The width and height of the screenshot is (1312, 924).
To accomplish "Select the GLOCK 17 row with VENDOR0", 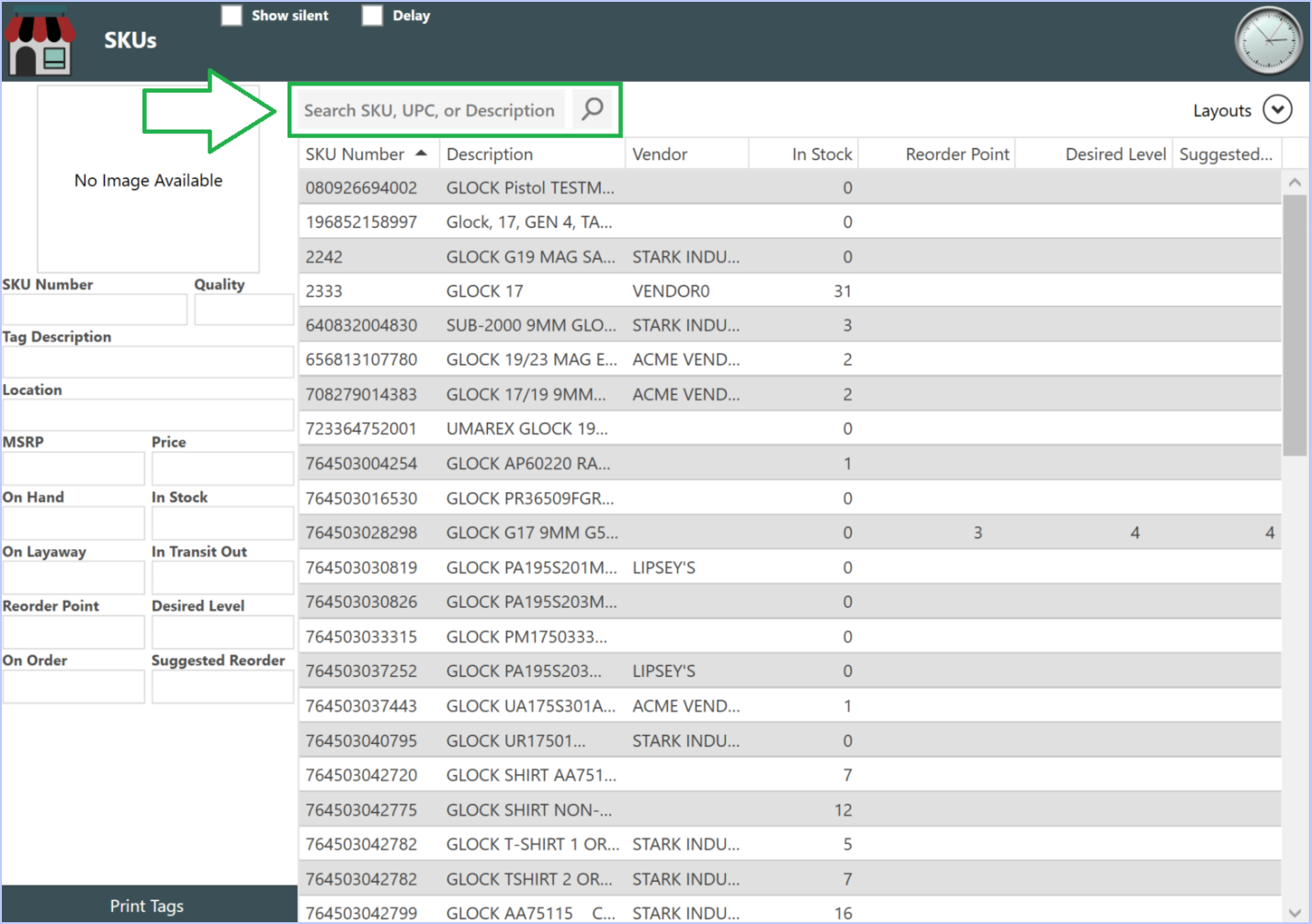I will [790, 291].
